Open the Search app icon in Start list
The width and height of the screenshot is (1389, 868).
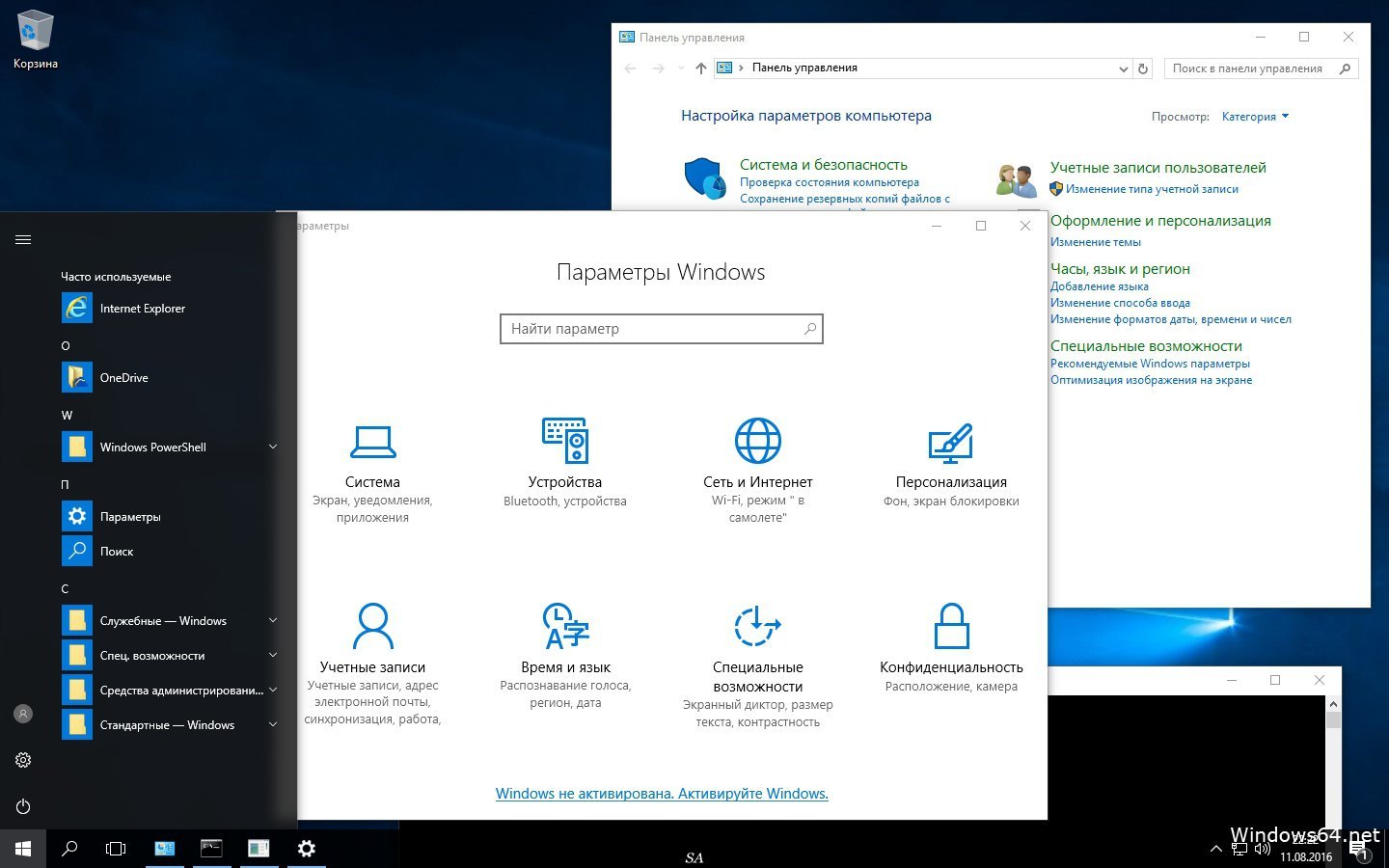tap(77, 552)
